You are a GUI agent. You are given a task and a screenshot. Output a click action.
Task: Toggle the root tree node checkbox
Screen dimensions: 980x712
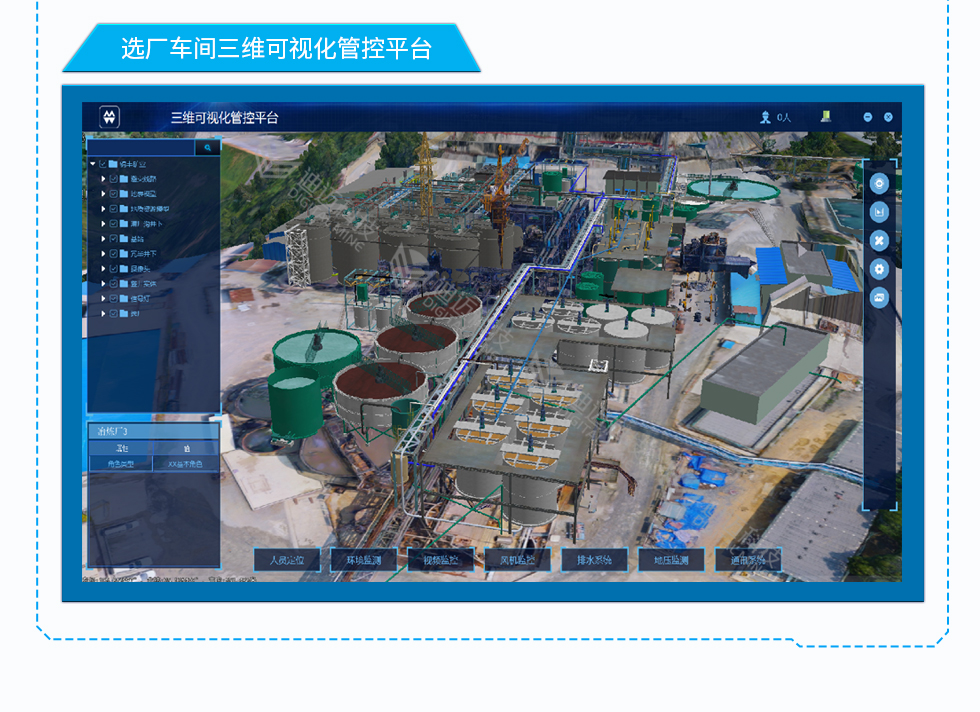(103, 164)
